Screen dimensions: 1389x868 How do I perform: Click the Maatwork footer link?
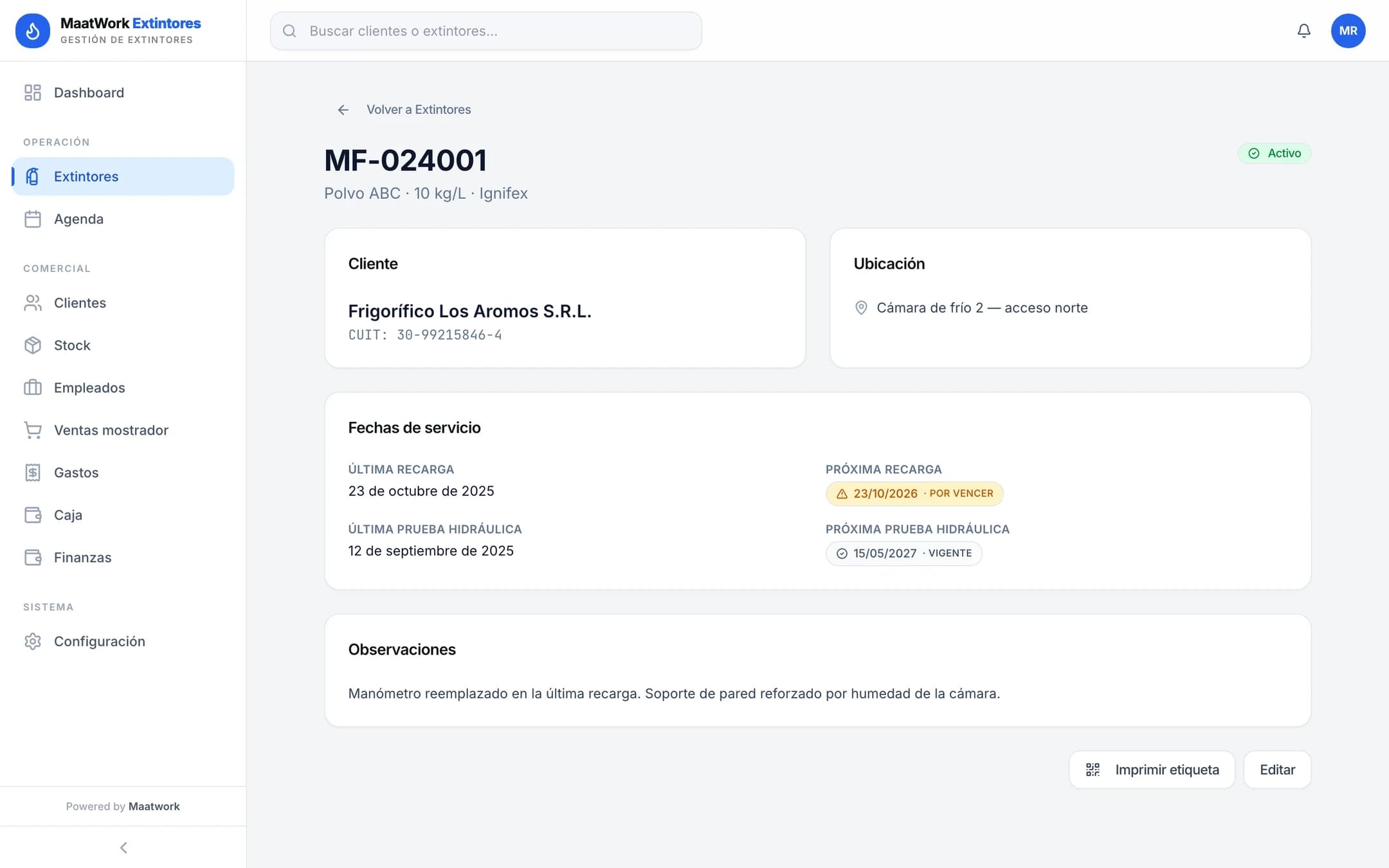point(154,806)
